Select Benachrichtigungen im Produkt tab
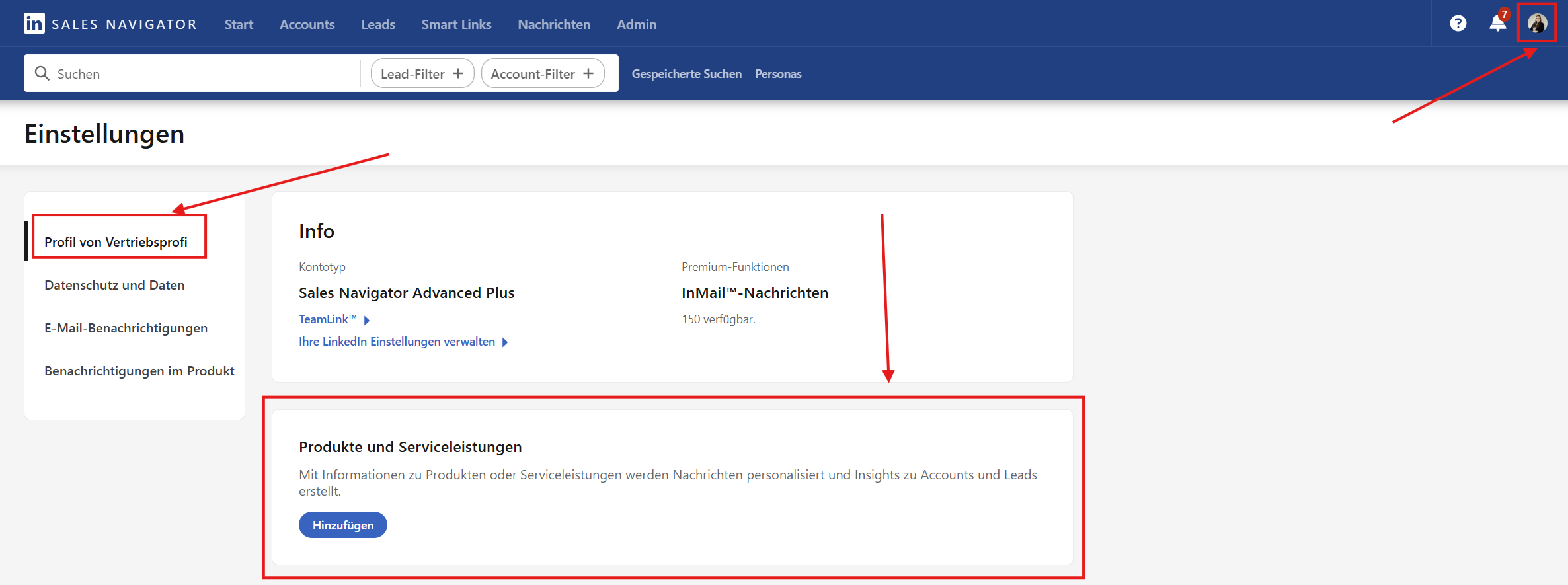 coord(139,371)
